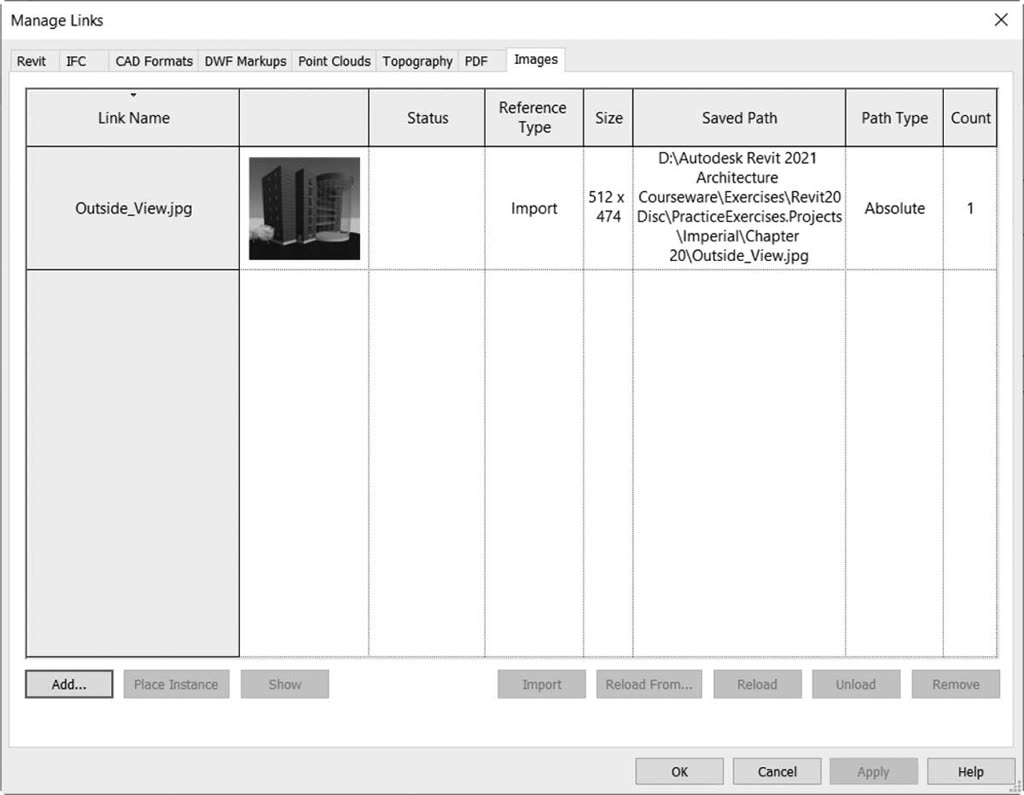Click the 512 x 474 size cell

coord(608,206)
